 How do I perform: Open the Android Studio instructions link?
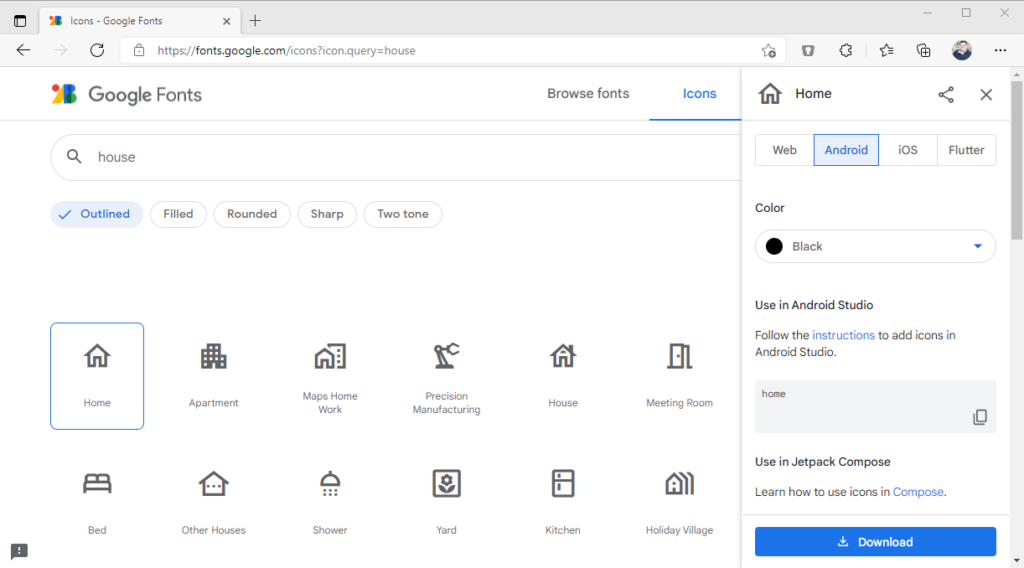(x=843, y=335)
